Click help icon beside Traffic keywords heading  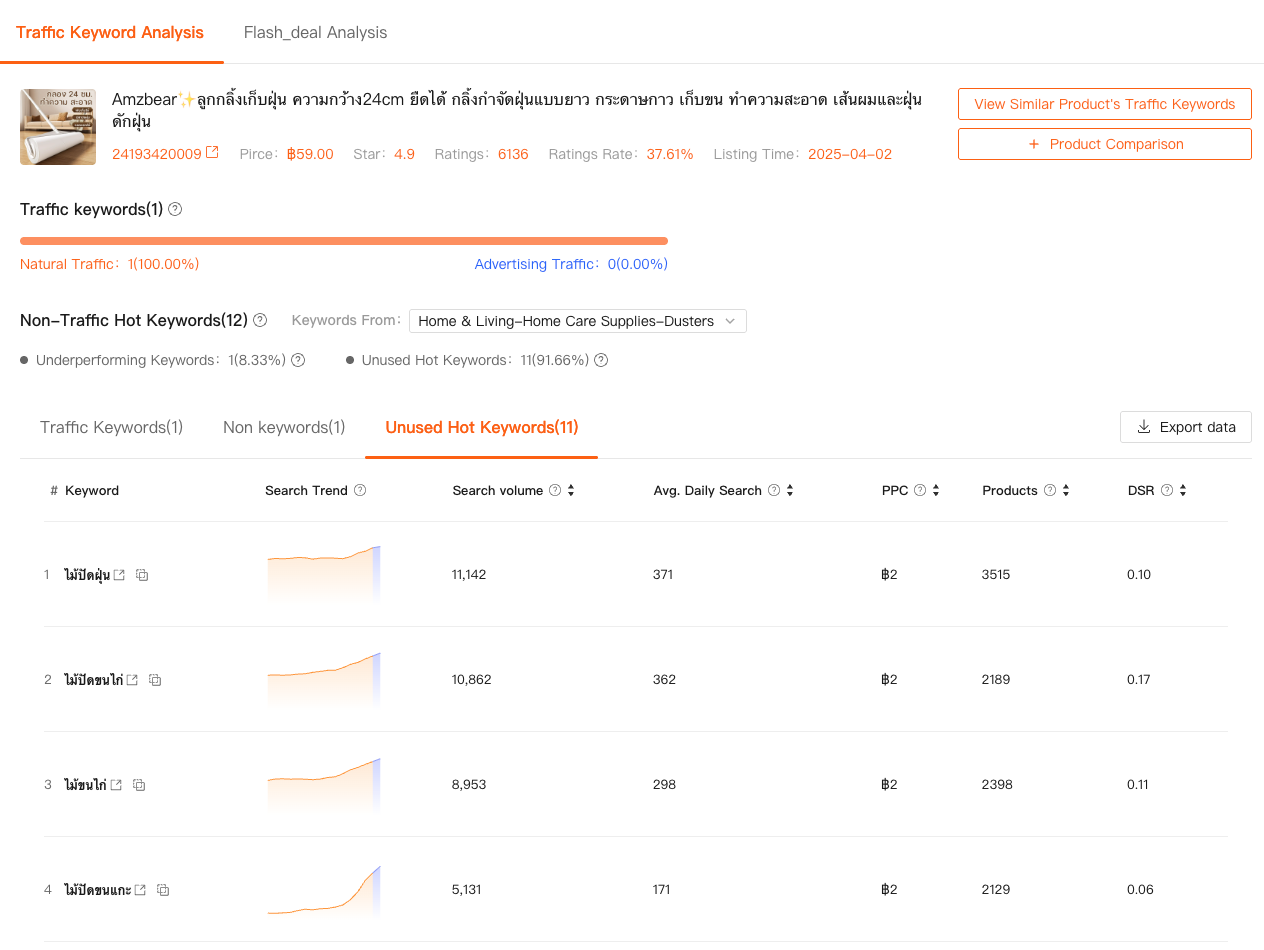click(x=175, y=209)
